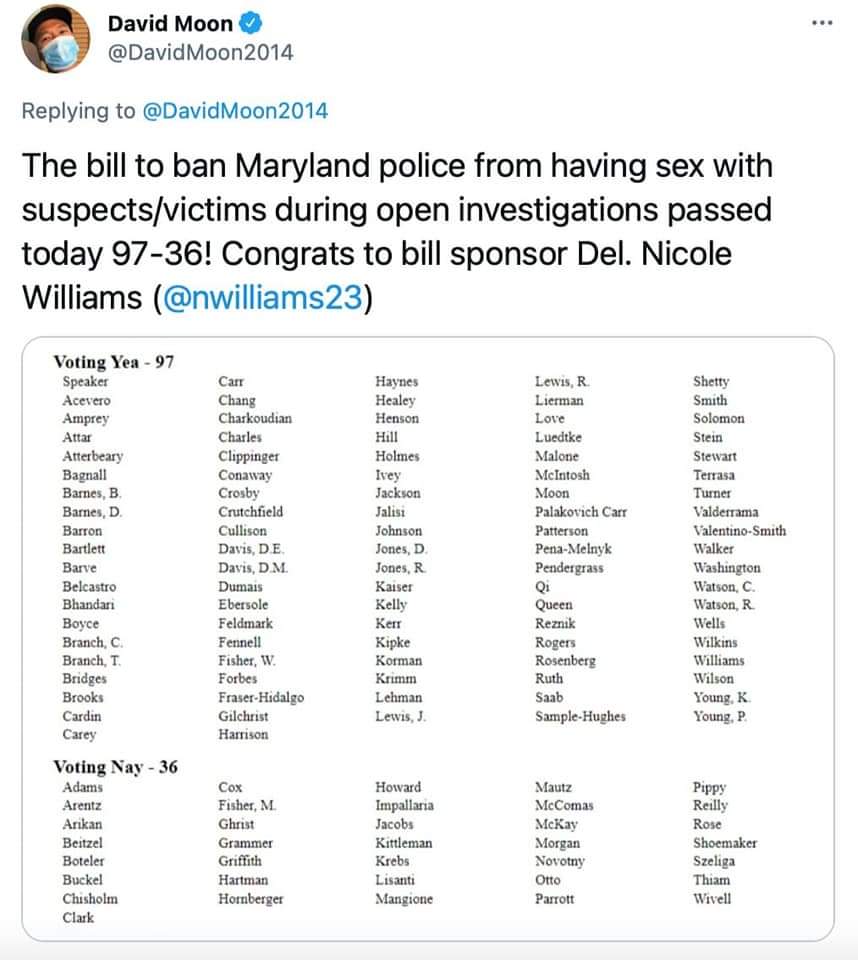This screenshot has width=858, height=960.
Task: Click "Fraser-Hidalgo" in the vote list
Action: click(260, 697)
